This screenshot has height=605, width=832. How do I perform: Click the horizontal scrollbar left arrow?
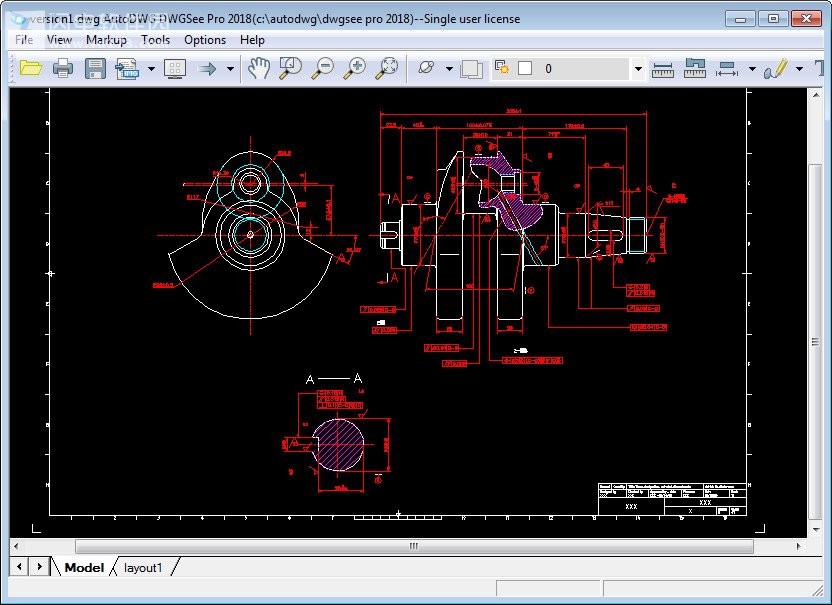(x=16, y=546)
